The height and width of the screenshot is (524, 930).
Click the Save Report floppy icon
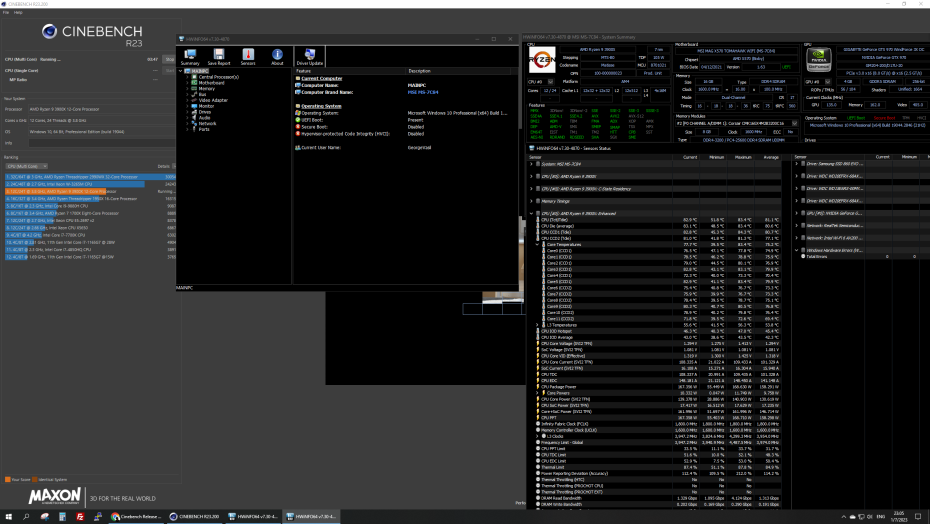219,57
